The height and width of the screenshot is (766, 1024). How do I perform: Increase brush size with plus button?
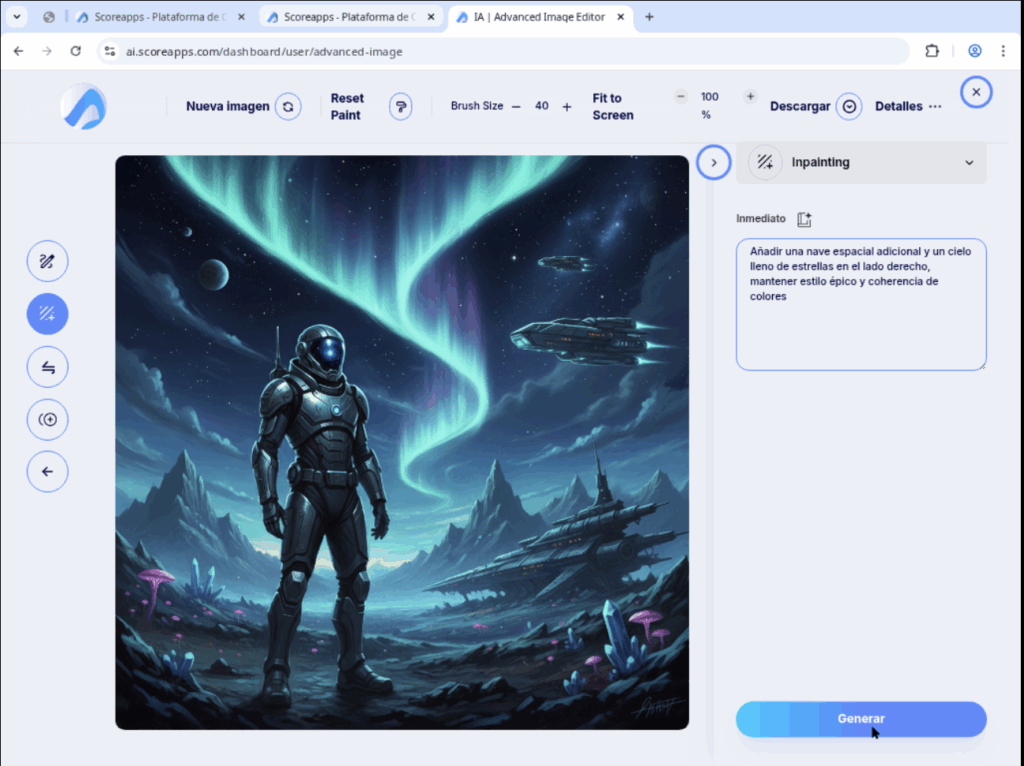tap(567, 106)
